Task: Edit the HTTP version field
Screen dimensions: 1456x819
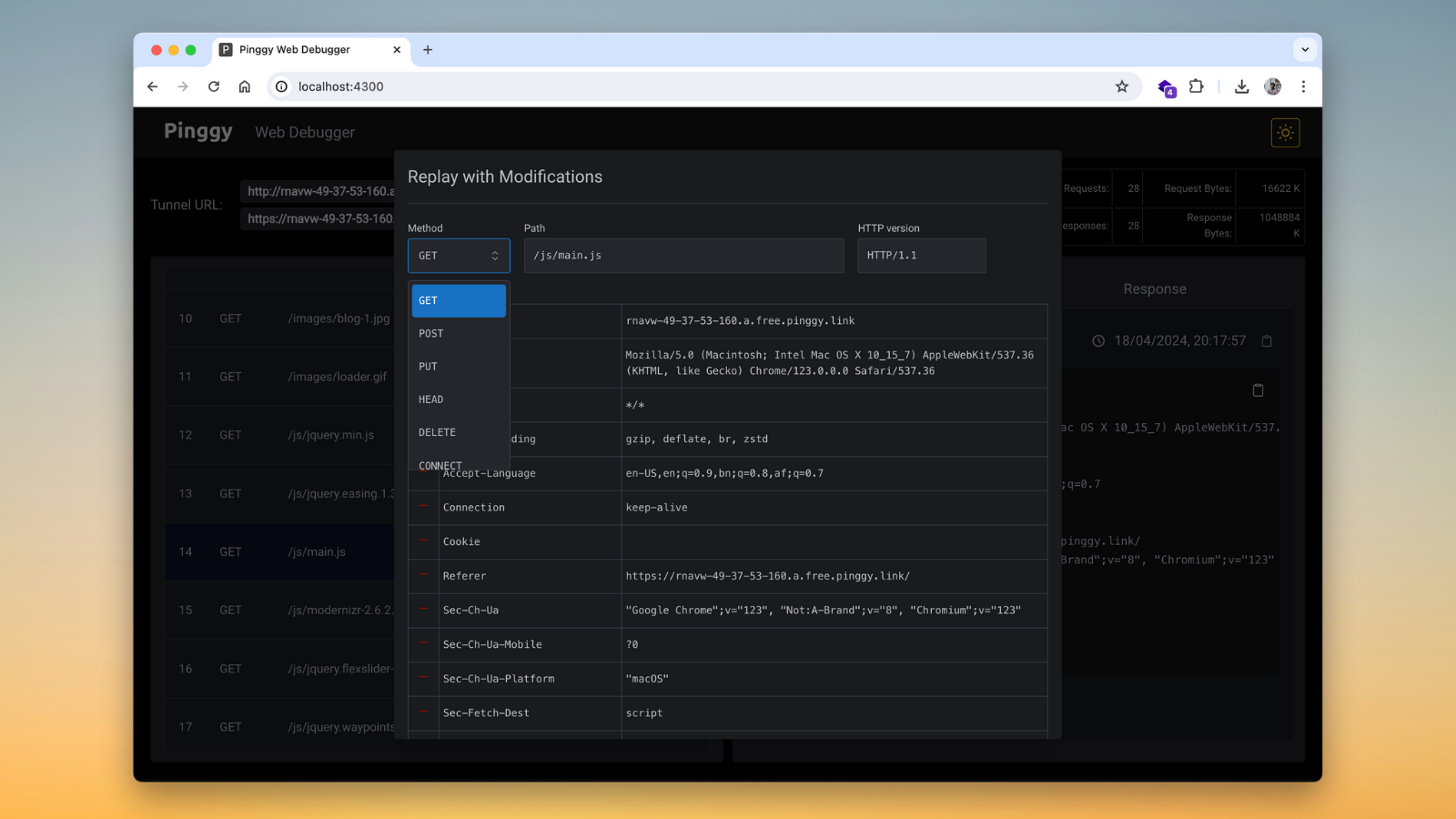Action: tap(922, 256)
